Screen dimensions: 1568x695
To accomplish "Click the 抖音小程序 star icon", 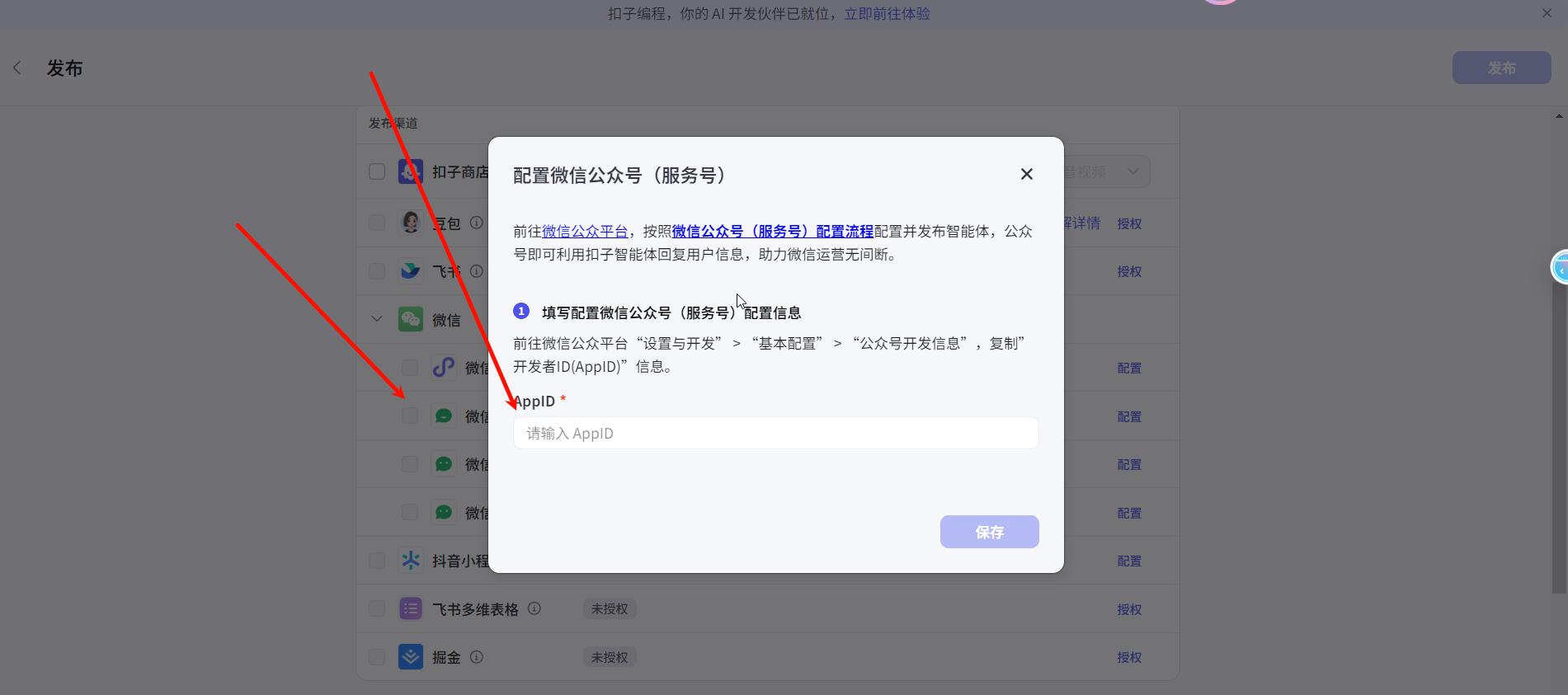I will point(411,561).
